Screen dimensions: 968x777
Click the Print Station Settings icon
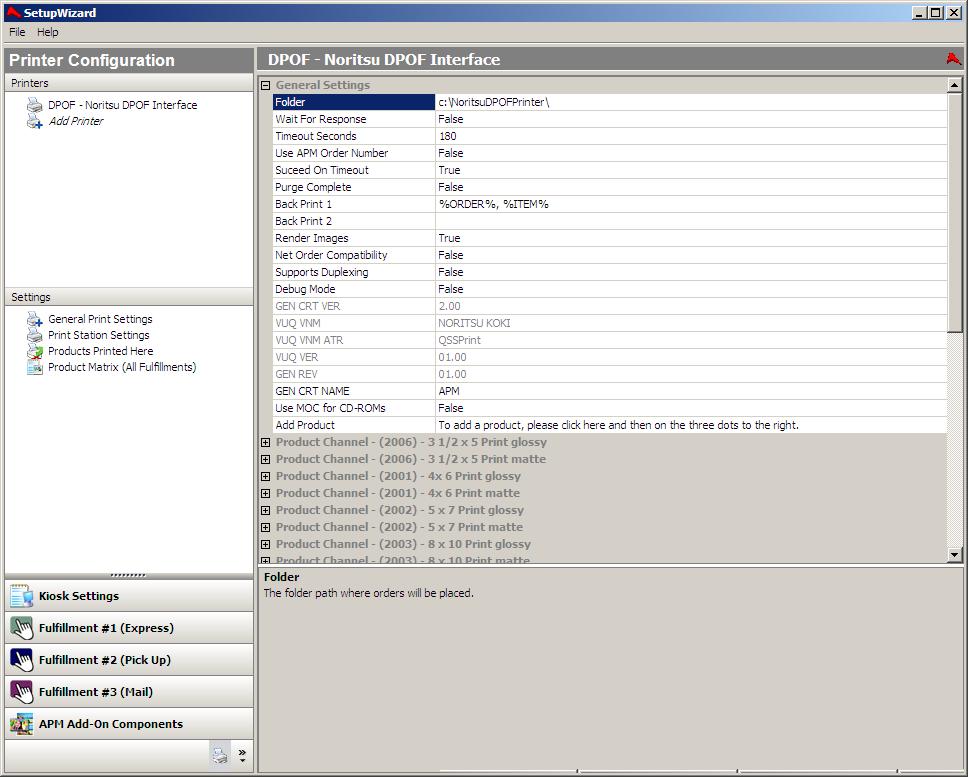35,335
